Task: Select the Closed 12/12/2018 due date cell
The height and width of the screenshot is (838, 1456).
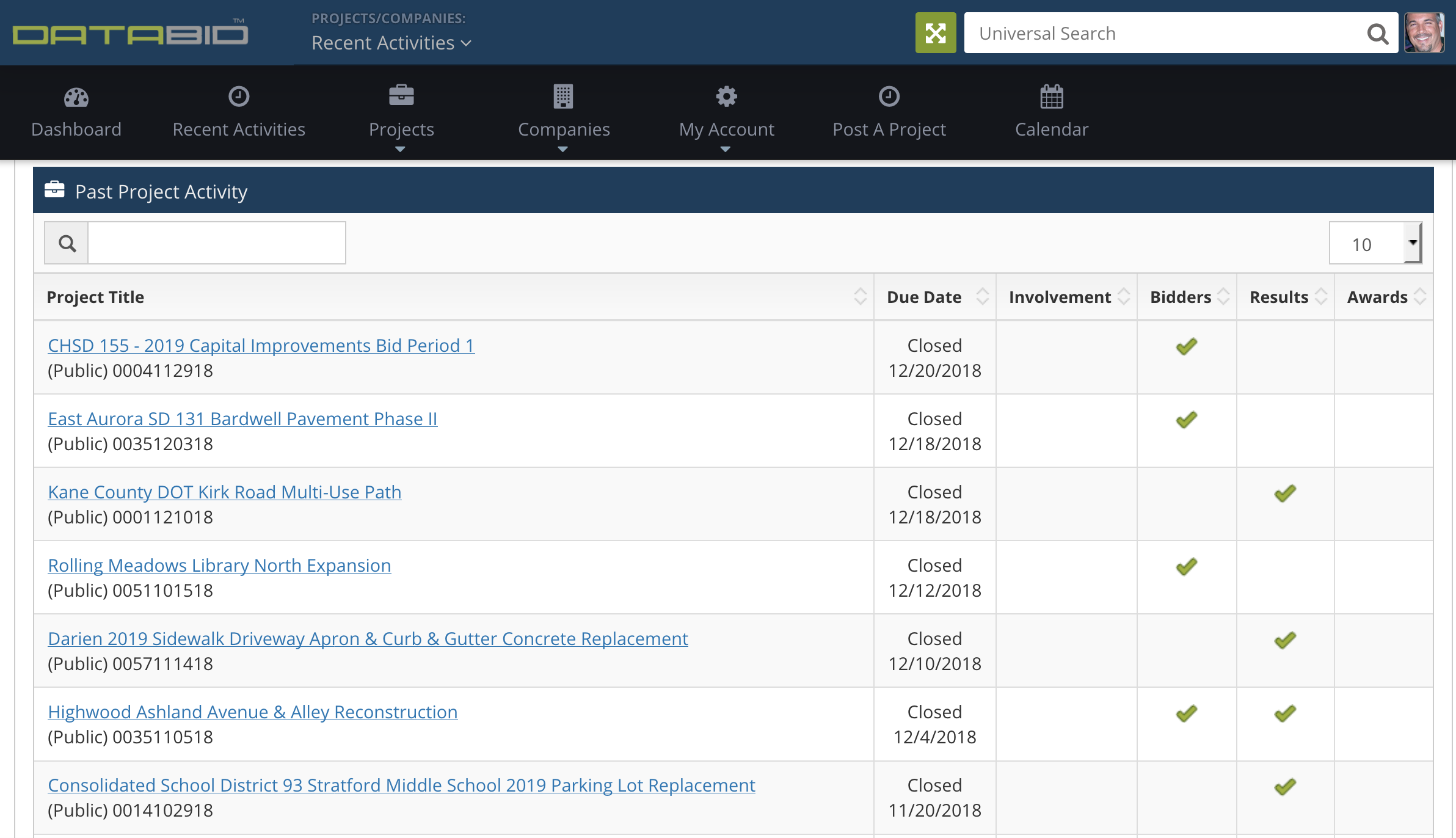Action: pos(935,578)
